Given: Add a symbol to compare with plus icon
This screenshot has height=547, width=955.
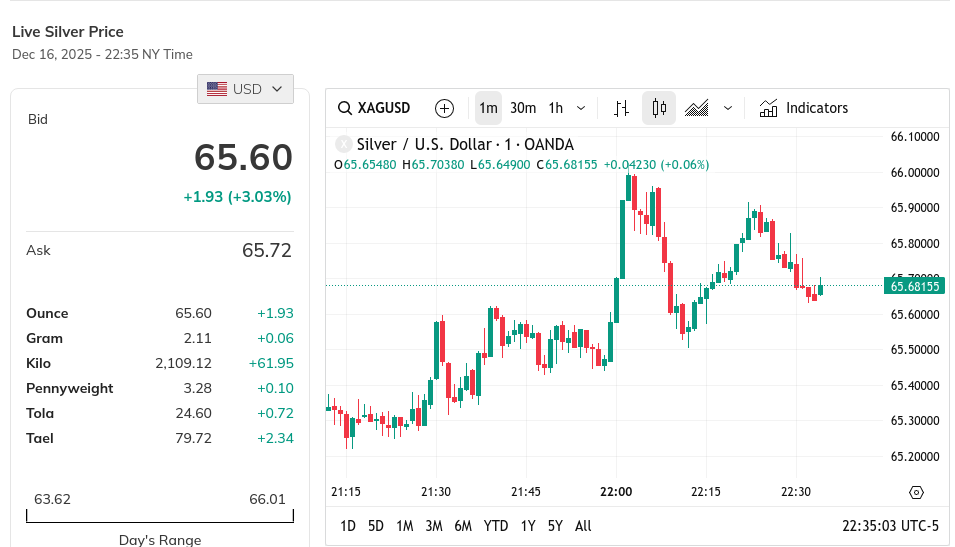Looking at the screenshot, I should click(445, 108).
